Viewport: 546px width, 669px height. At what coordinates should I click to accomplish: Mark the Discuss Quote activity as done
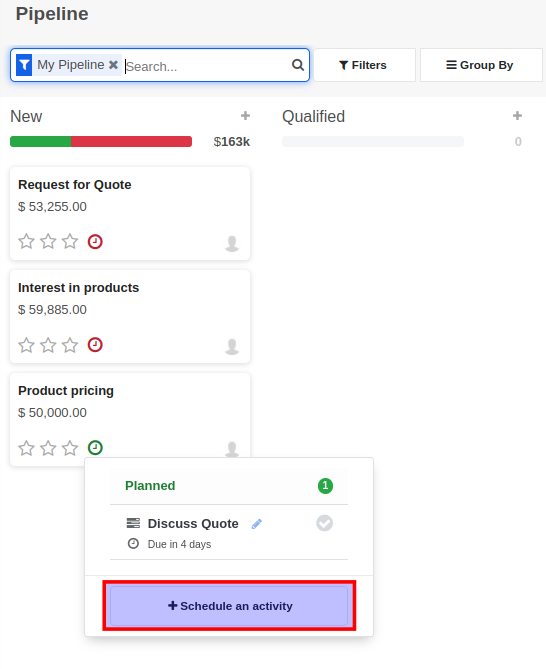(x=325, y=523)
